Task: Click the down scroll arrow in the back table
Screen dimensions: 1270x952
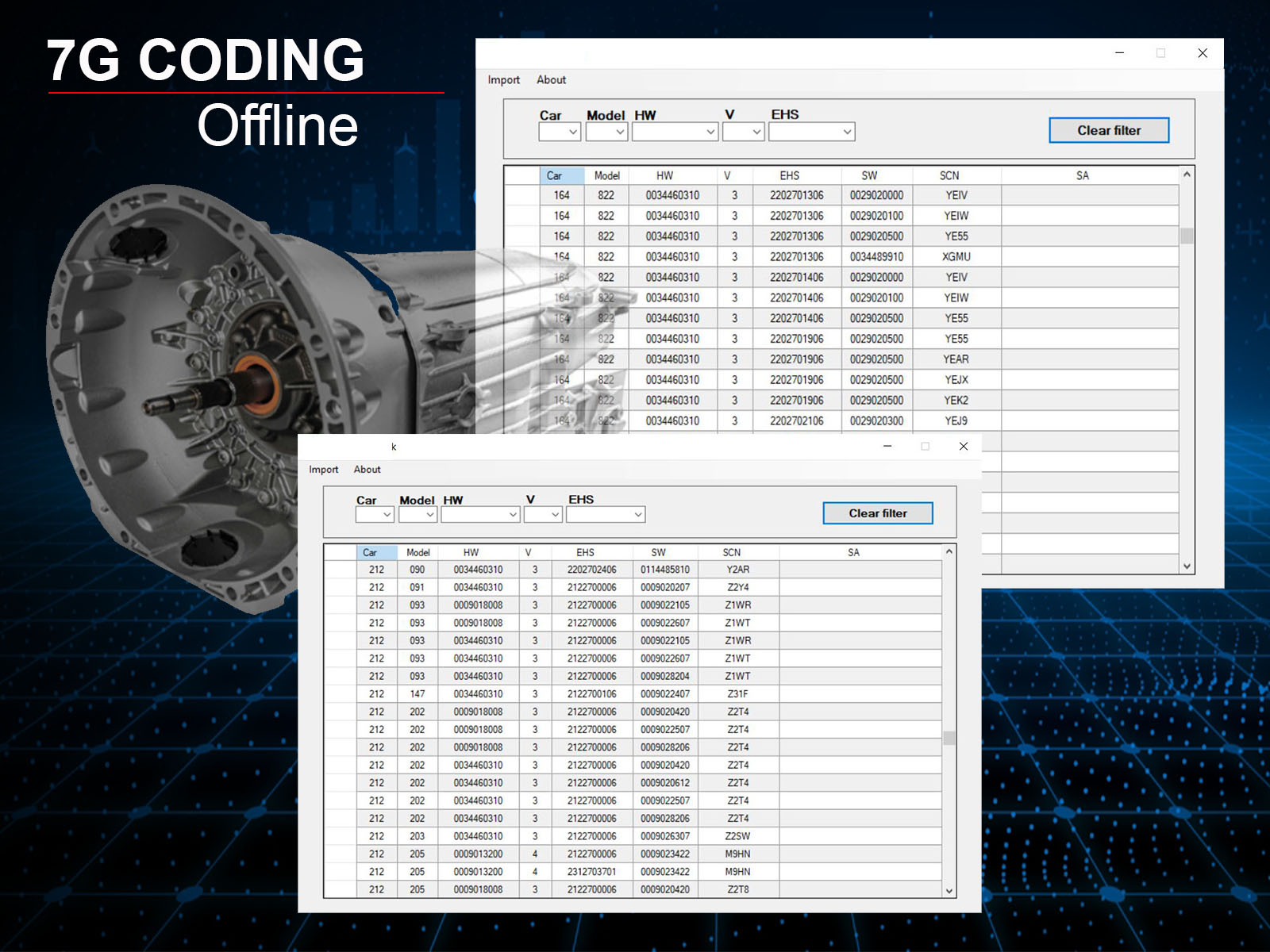Action: pyautogui.click(x=1187, y=566)
